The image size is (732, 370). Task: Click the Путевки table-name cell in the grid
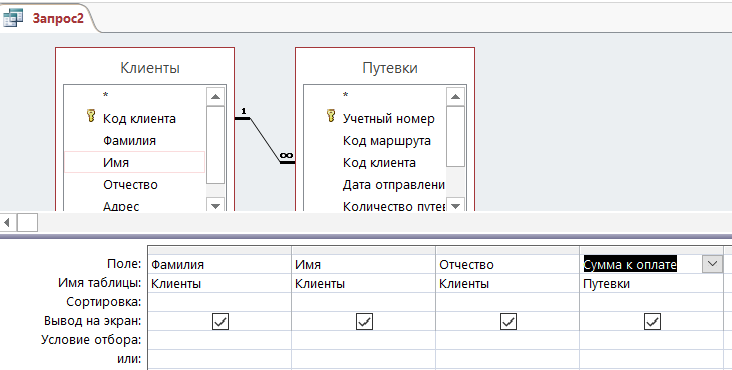[652, 284]
